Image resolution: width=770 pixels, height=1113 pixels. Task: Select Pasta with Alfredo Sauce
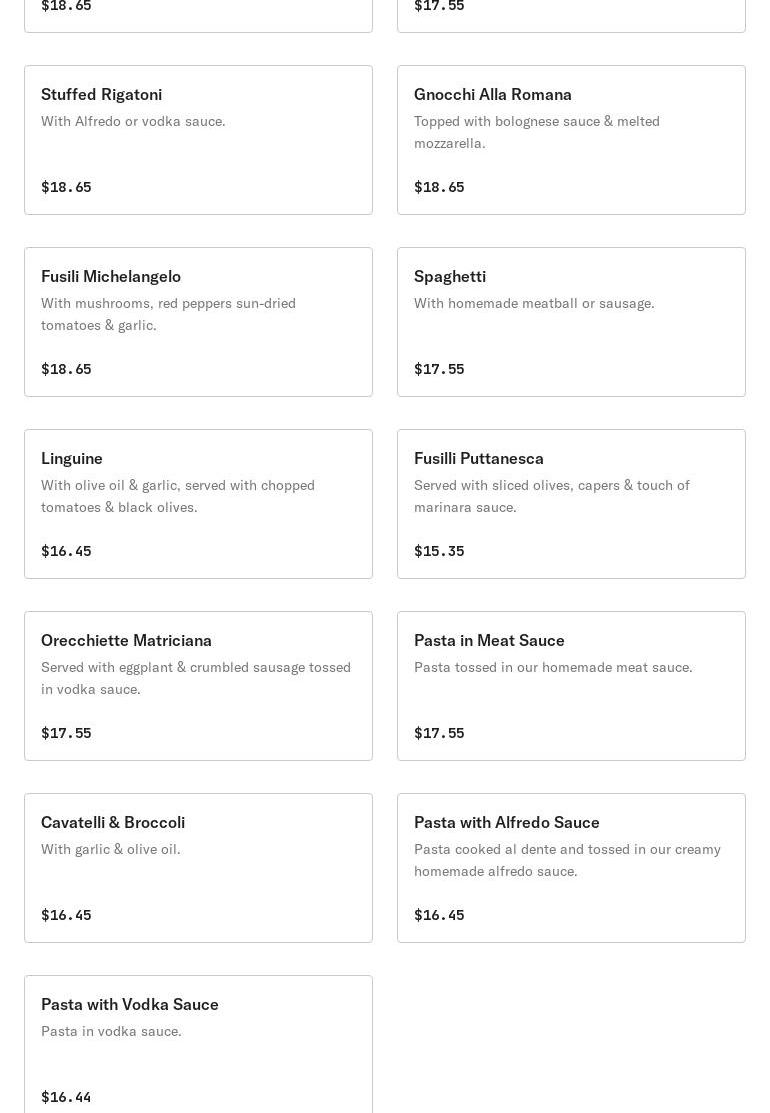[571, 867]
